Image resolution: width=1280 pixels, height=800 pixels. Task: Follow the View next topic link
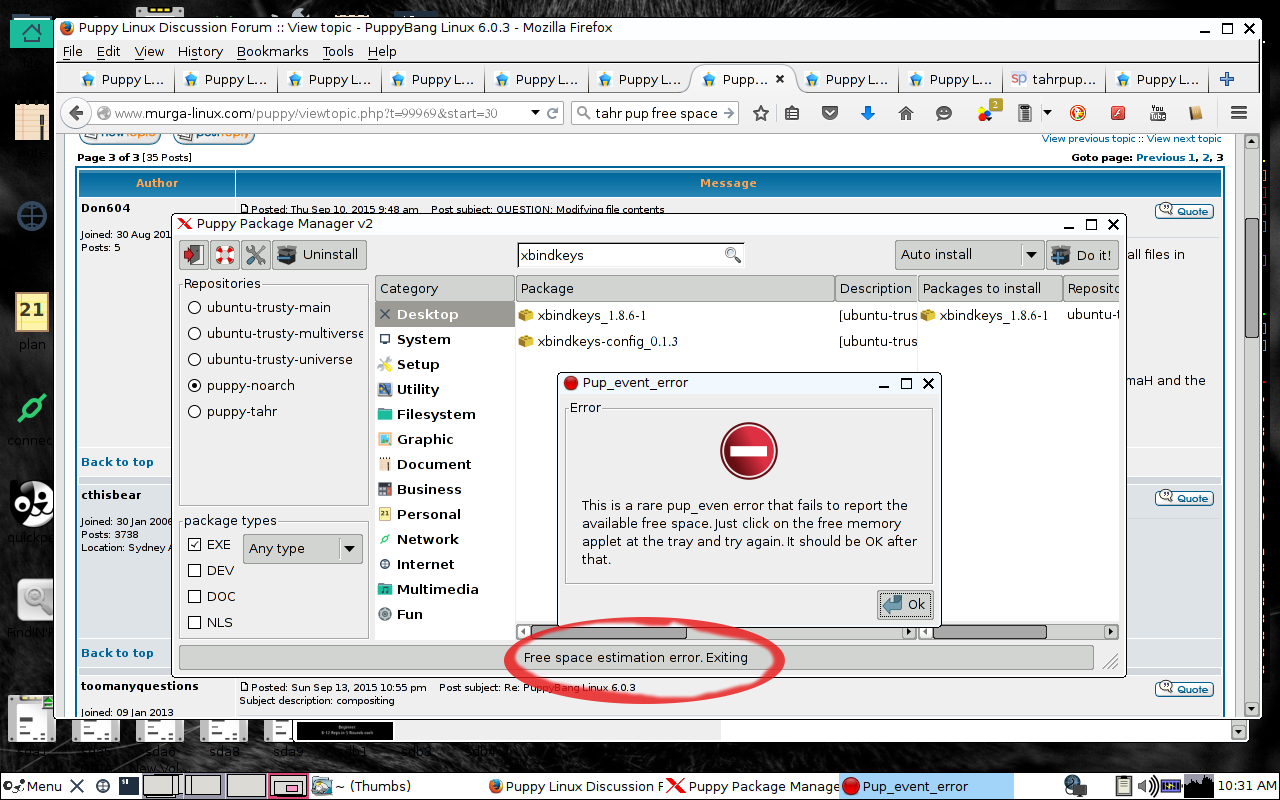(x=1184, y=139)
